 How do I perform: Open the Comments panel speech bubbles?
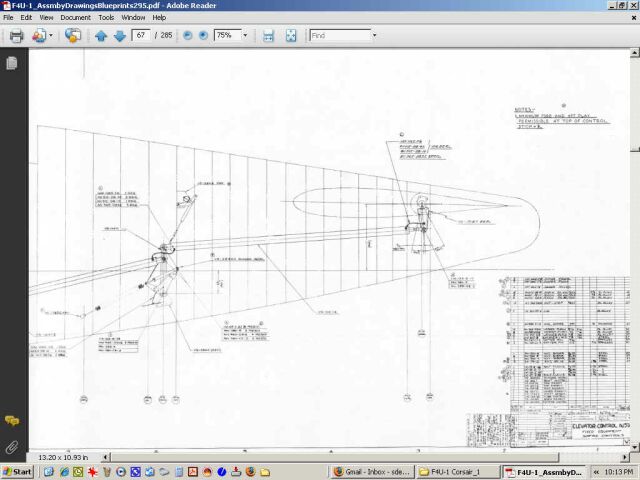(12, 420)
